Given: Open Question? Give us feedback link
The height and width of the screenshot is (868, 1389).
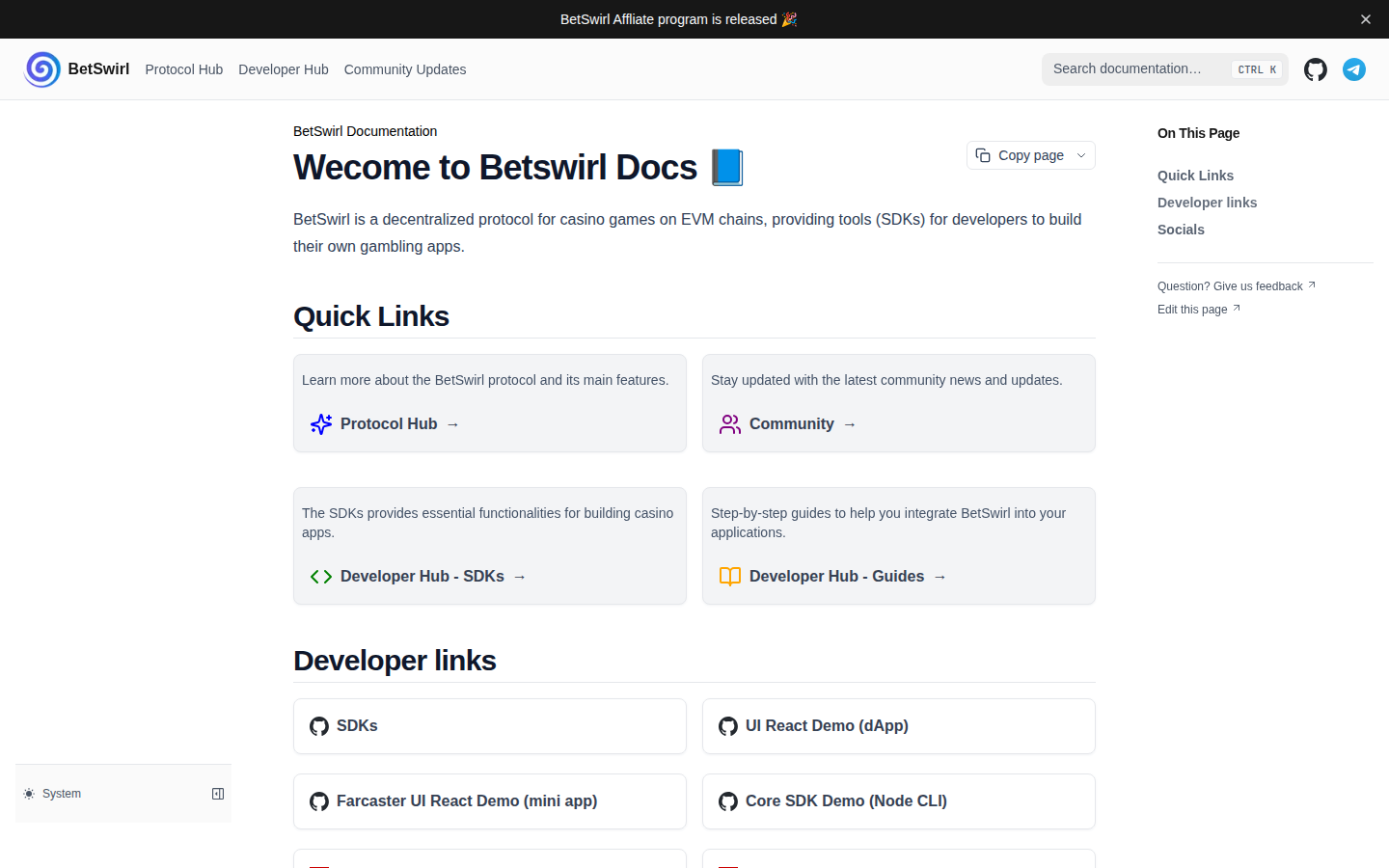Looking at the screenshot, I should (x=1237, y=286).
